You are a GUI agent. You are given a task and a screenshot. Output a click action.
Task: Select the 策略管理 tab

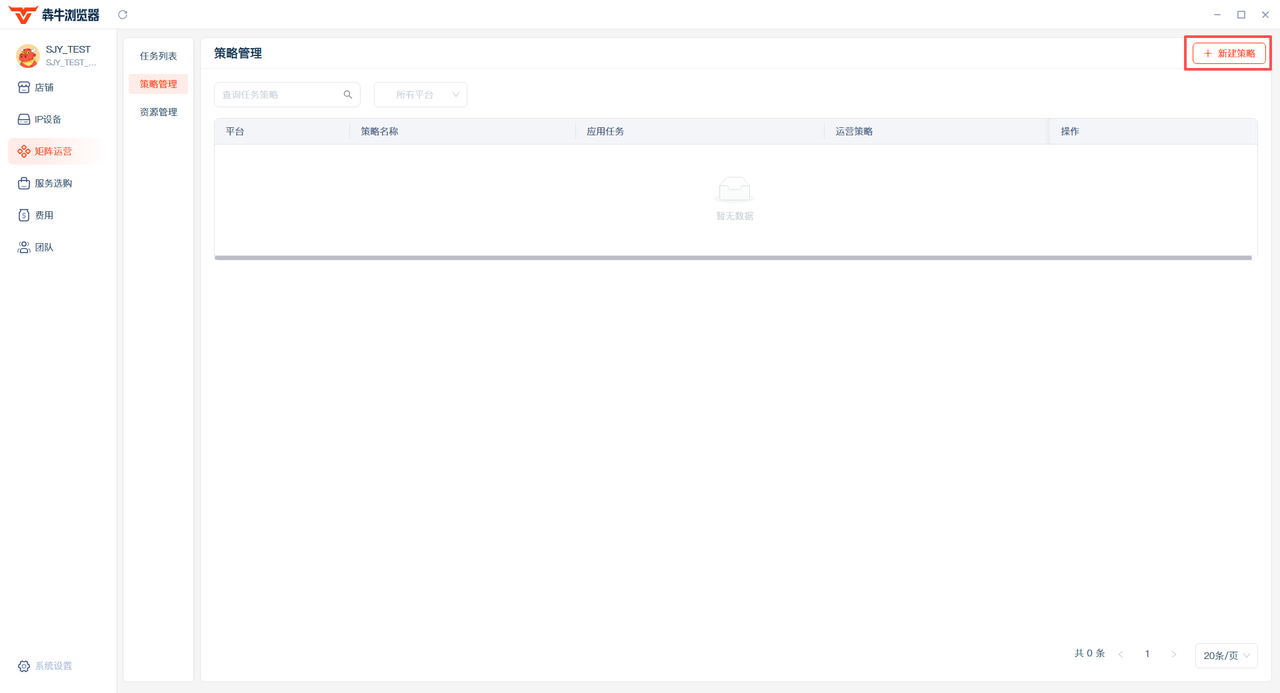pyautogui.click(x=158, y=84)
